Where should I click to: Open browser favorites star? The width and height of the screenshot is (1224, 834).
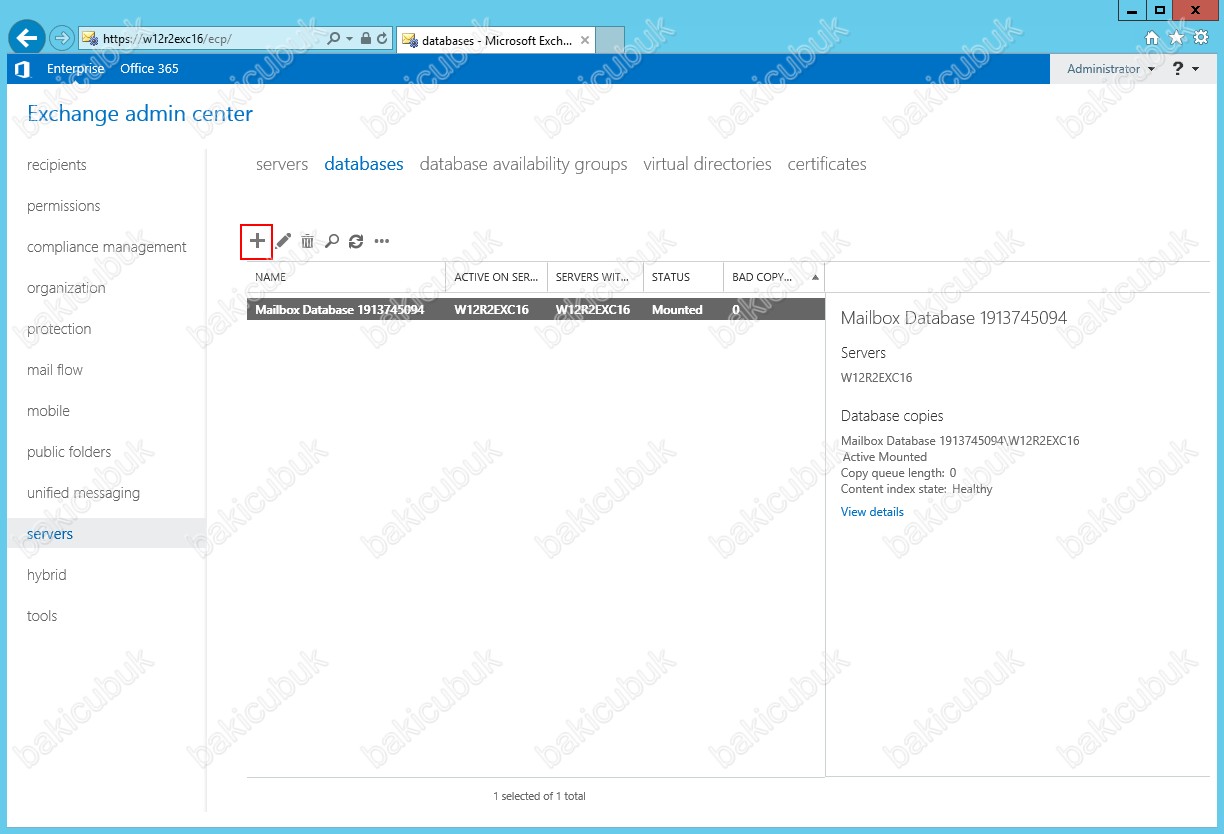click(x=1176, y=38)
